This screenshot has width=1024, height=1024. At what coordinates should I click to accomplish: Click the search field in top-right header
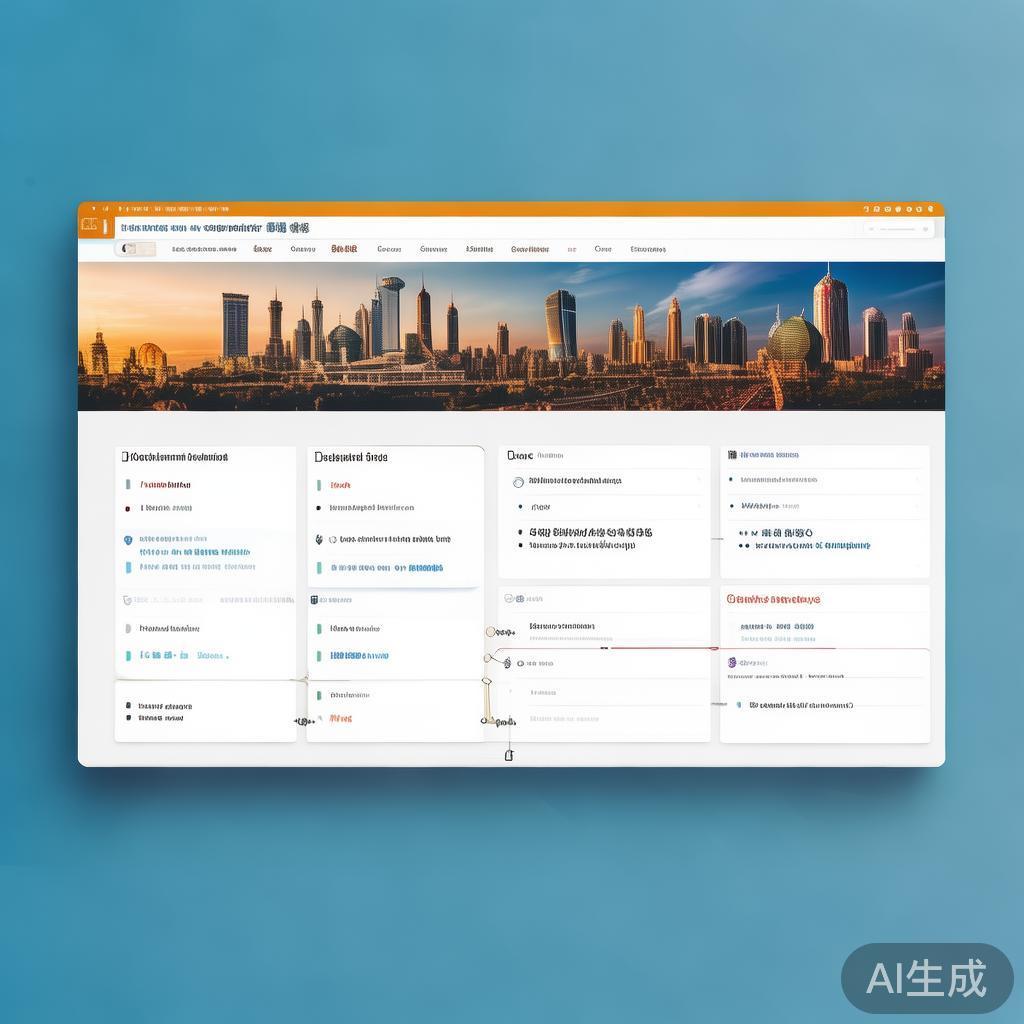(898, 229)
